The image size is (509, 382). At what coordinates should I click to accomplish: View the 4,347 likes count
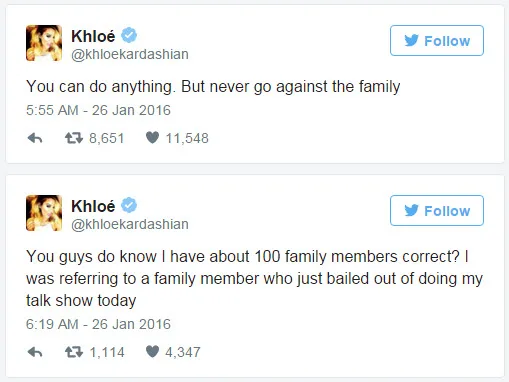[183, 352]
